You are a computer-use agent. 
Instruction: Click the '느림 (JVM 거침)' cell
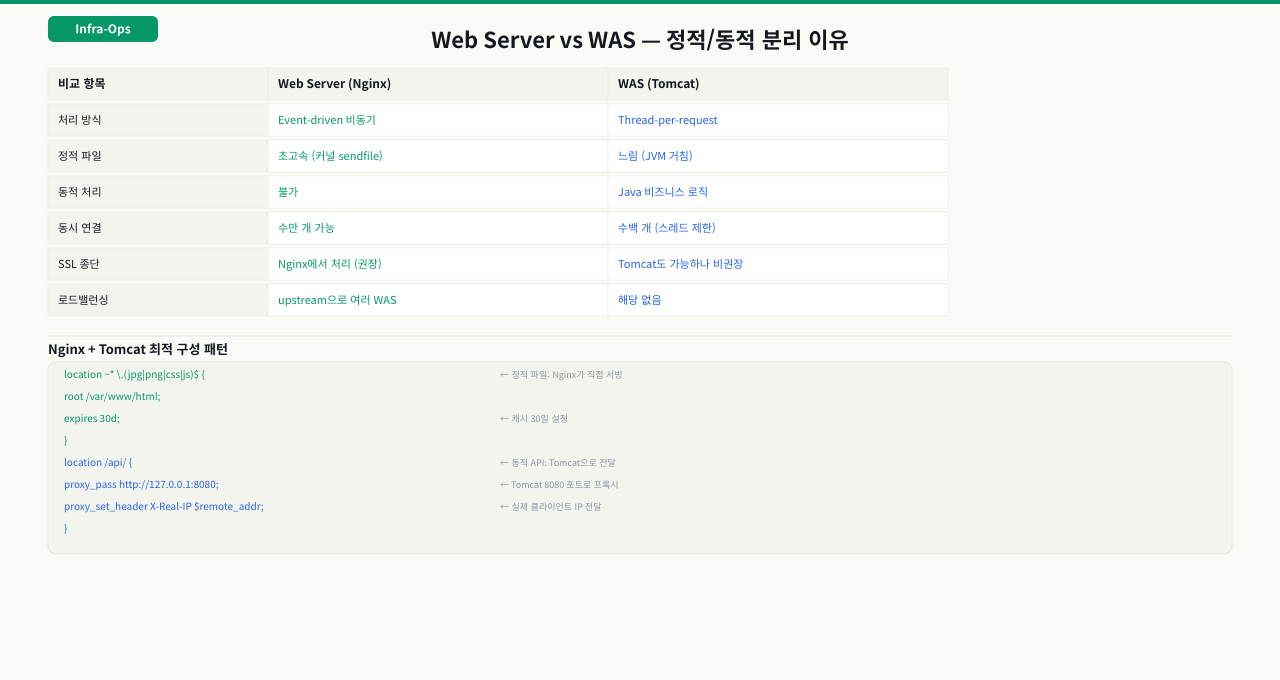[778, 156]
